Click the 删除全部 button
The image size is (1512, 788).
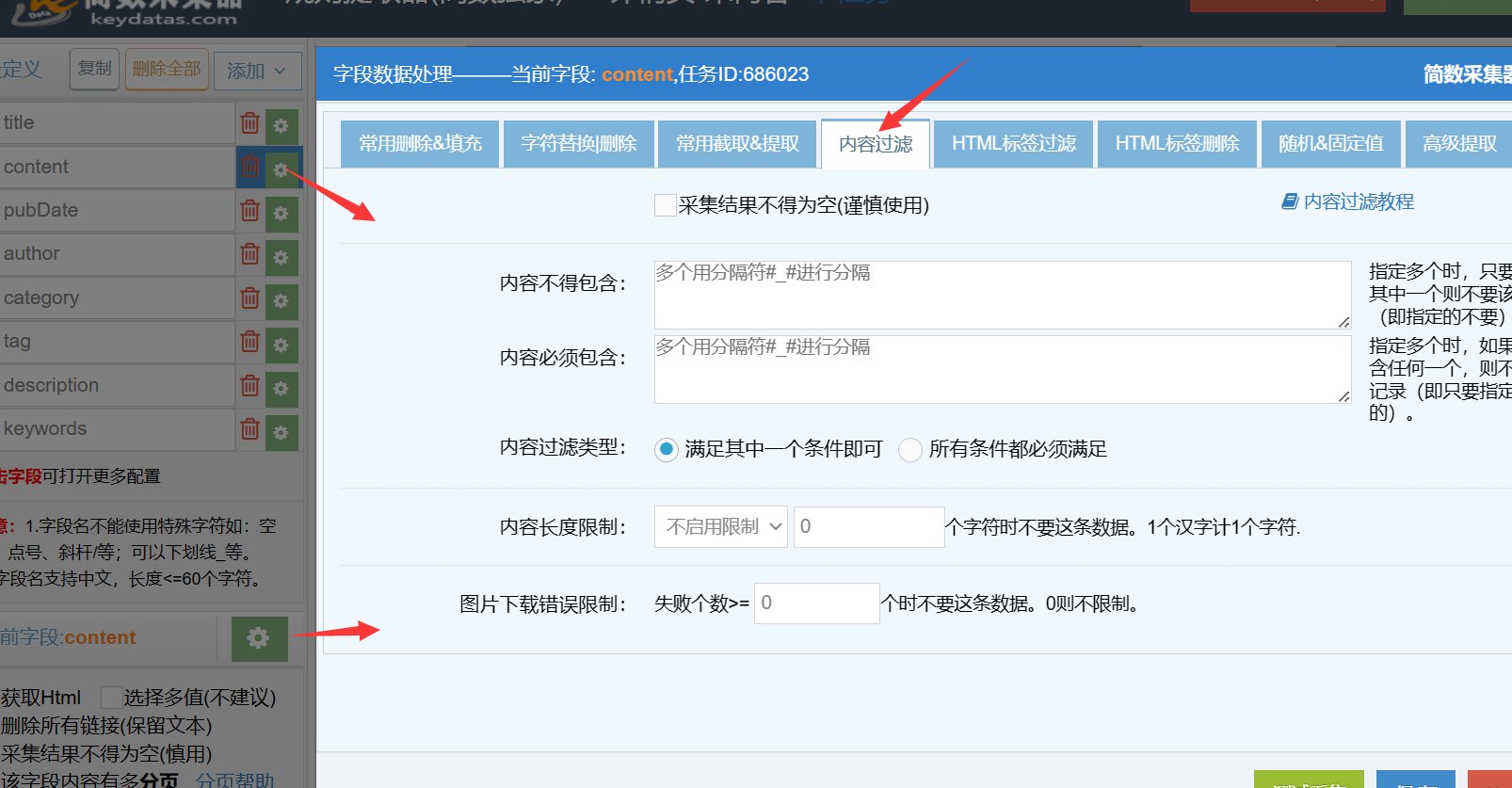(x=167, y=69)
